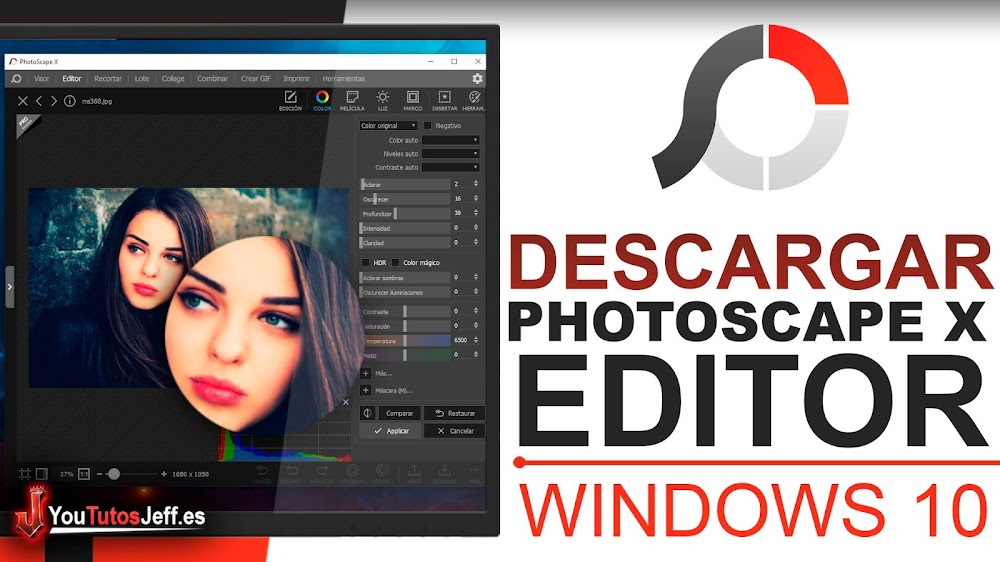The image size is (1000, 562).
Task: Click the PhotoScape home logo icon
Action: (x=16, y=78)
